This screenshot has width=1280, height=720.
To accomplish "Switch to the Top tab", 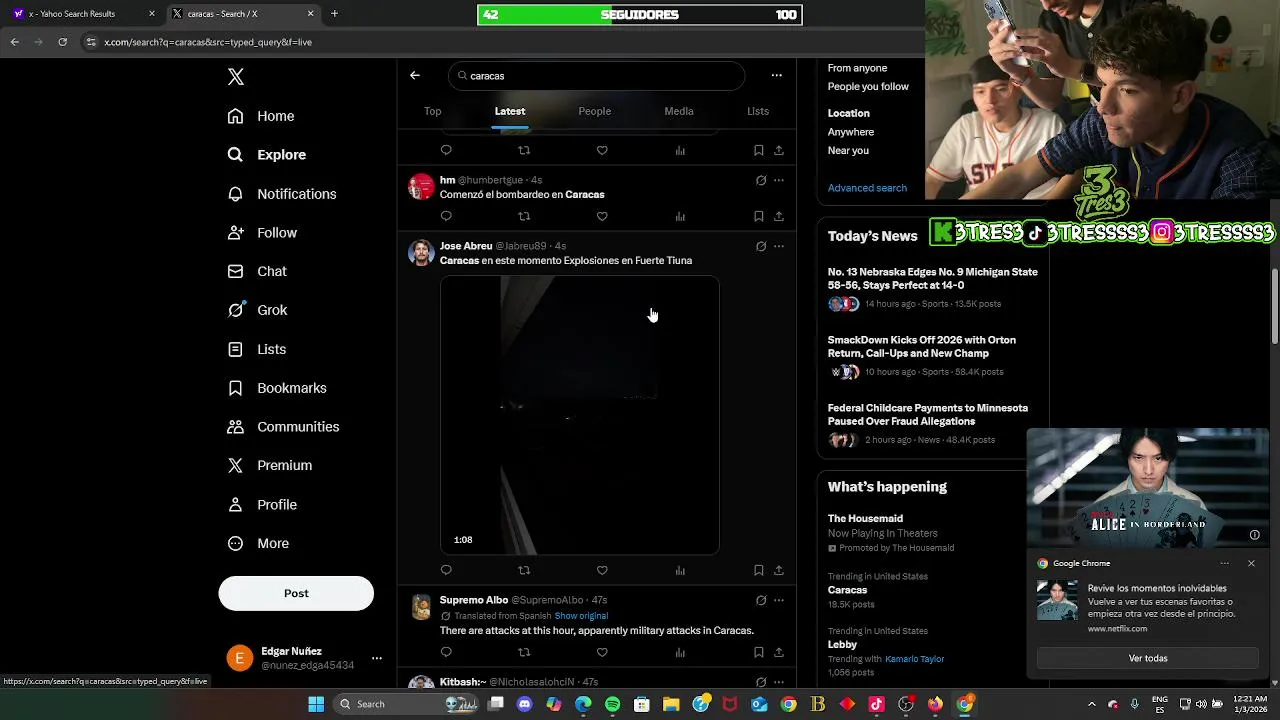I will point(432,111).
